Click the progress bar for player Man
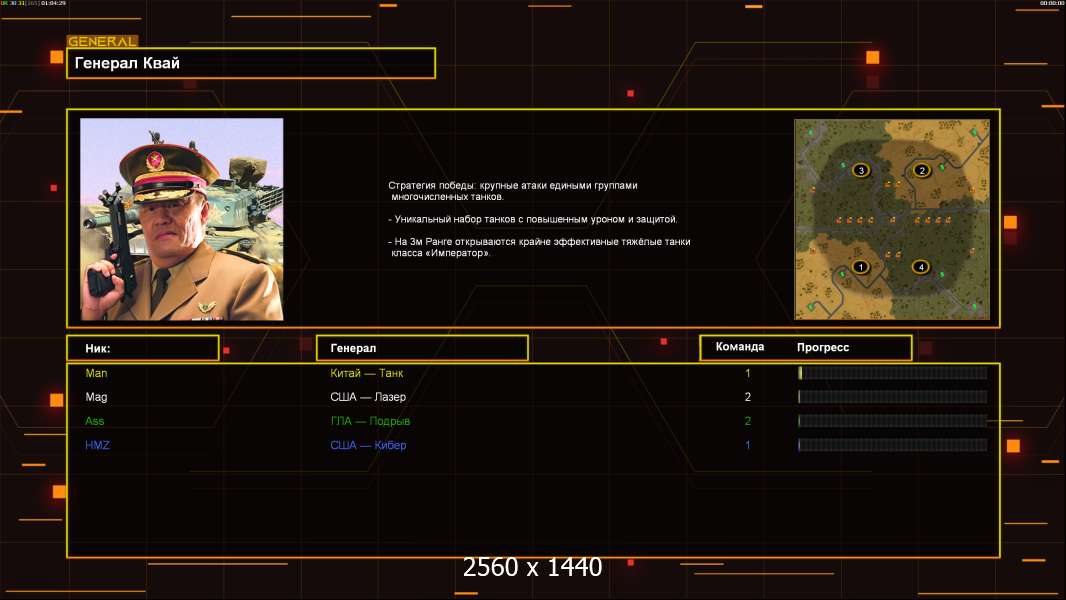Screen dimensions: 1066x600 point(892,373)
